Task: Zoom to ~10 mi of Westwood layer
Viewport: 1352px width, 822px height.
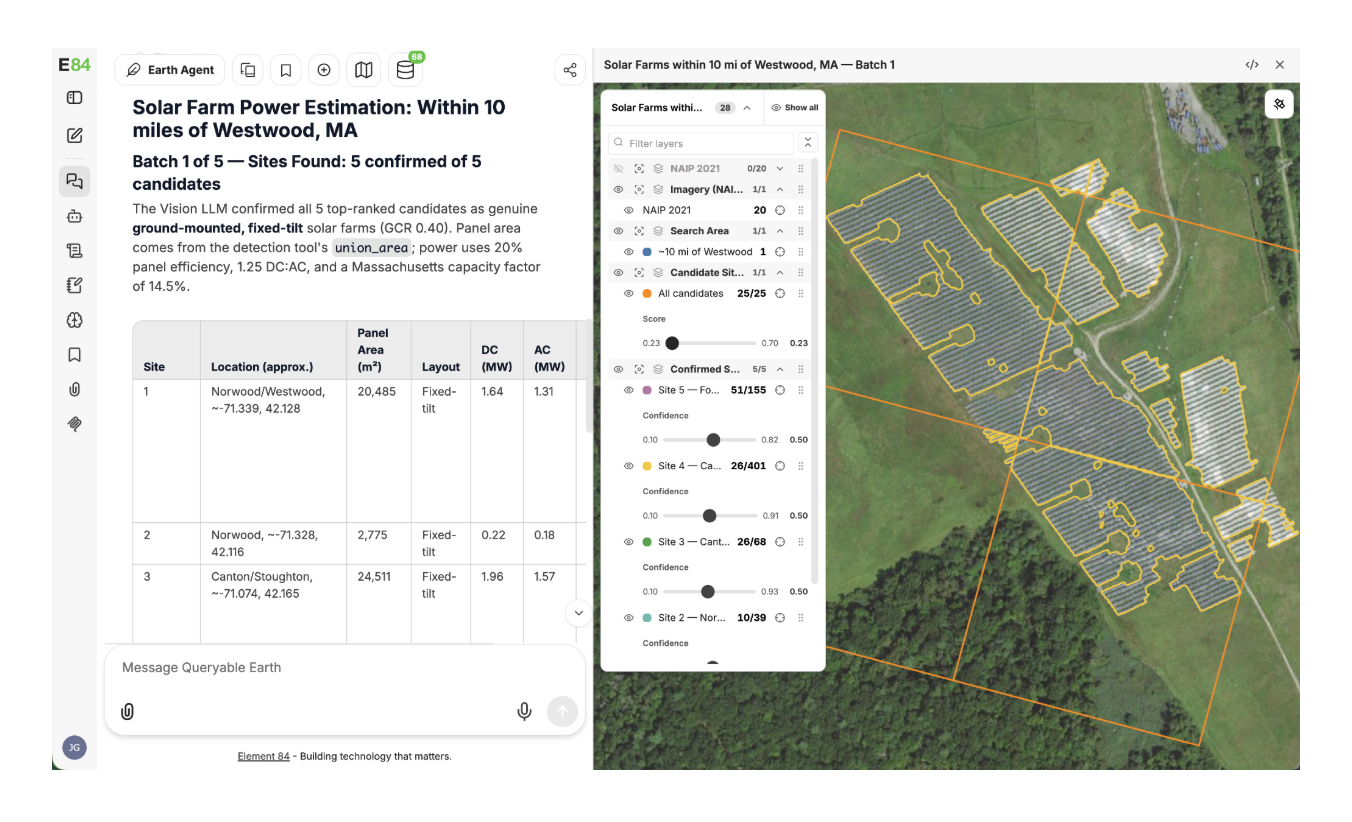Action: [780, 252]
